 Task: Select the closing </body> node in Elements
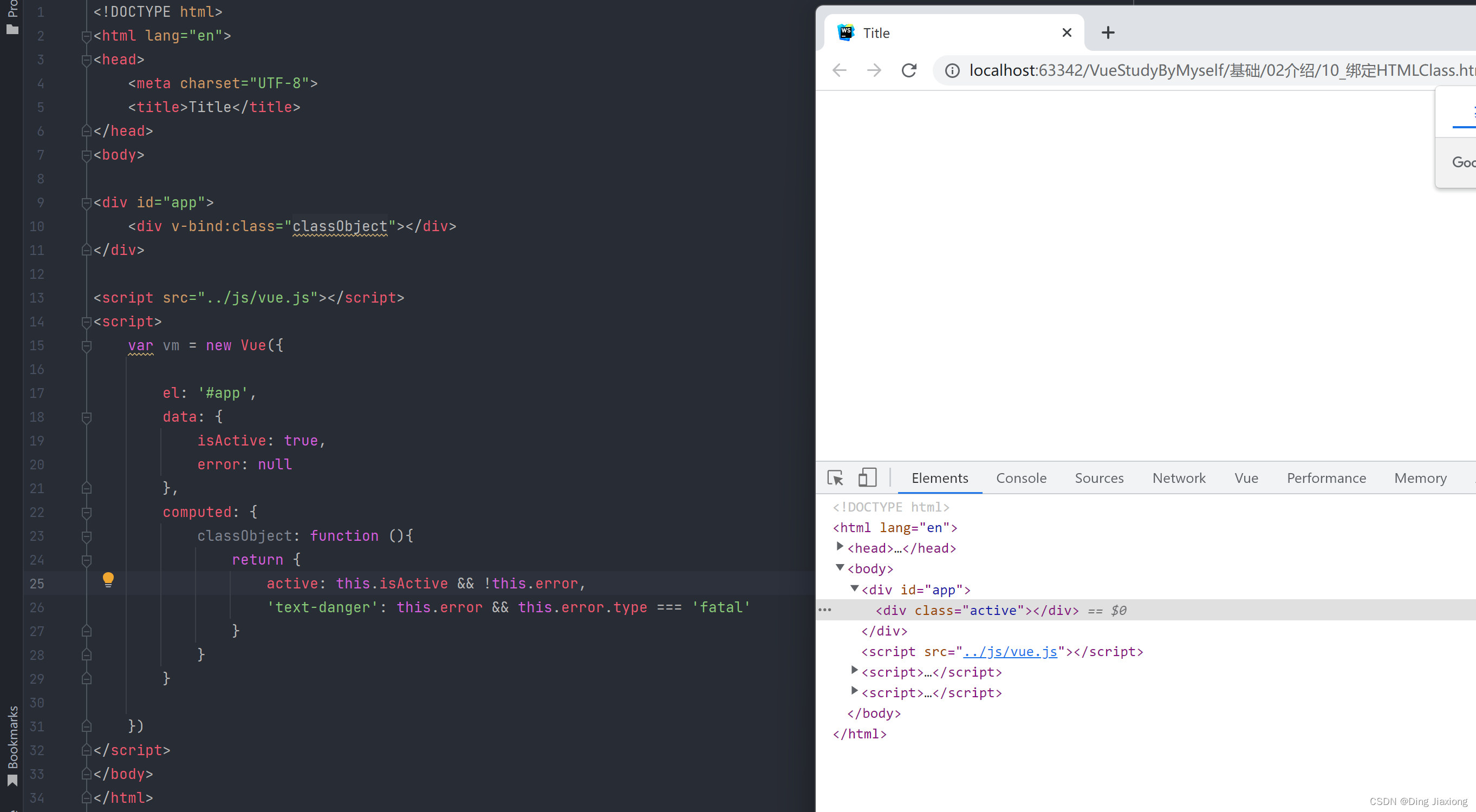[874, 713]
